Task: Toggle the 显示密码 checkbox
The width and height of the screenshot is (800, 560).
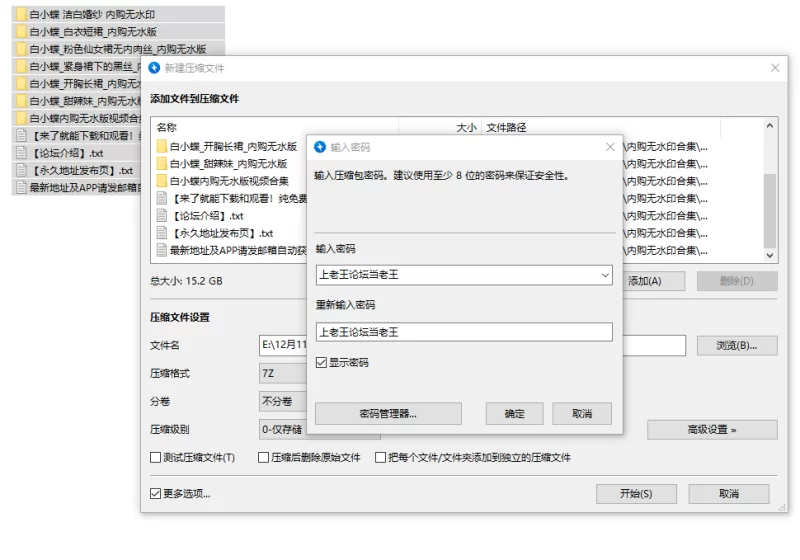Action: 321,362
